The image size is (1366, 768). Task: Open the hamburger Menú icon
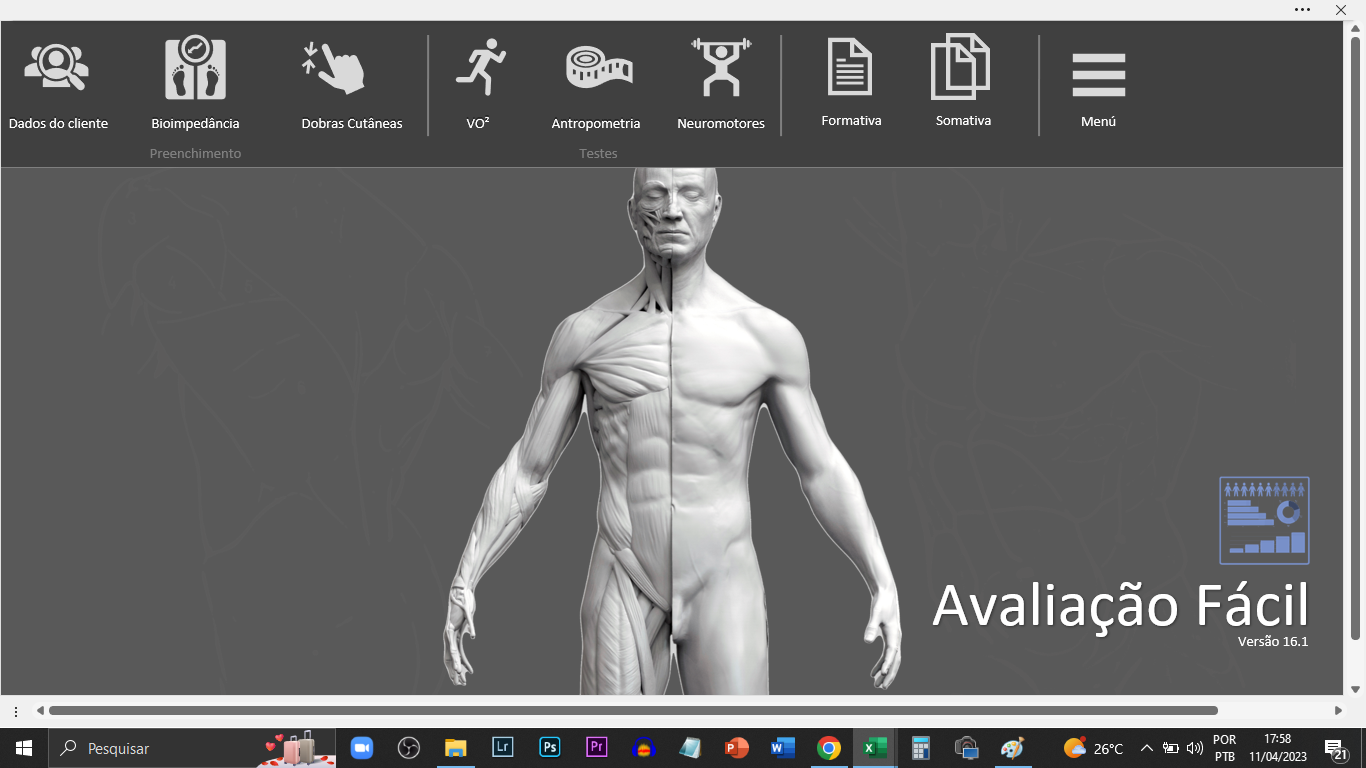pyautogui.click(x=1098, y=75)
